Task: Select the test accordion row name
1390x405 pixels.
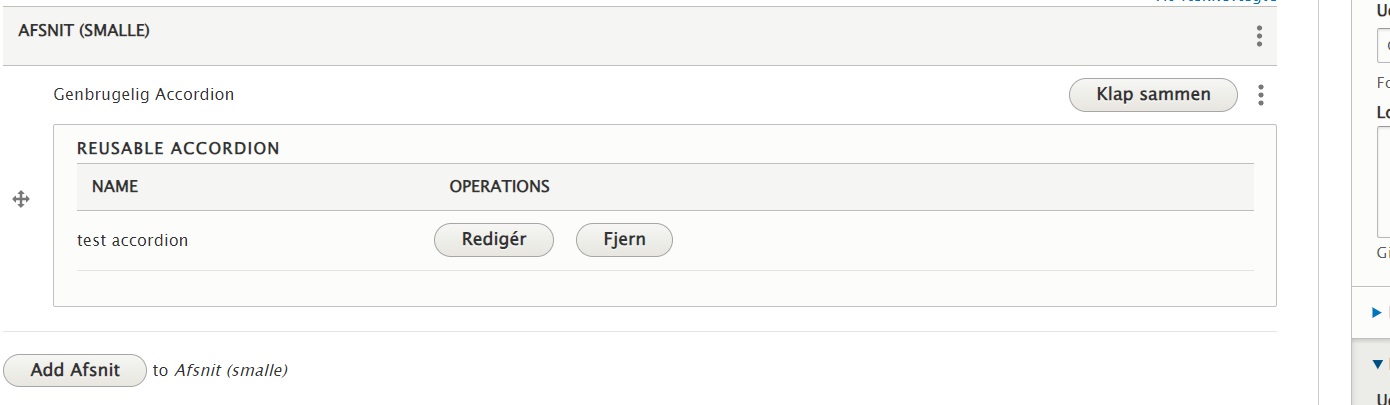Action: point(132,240)
